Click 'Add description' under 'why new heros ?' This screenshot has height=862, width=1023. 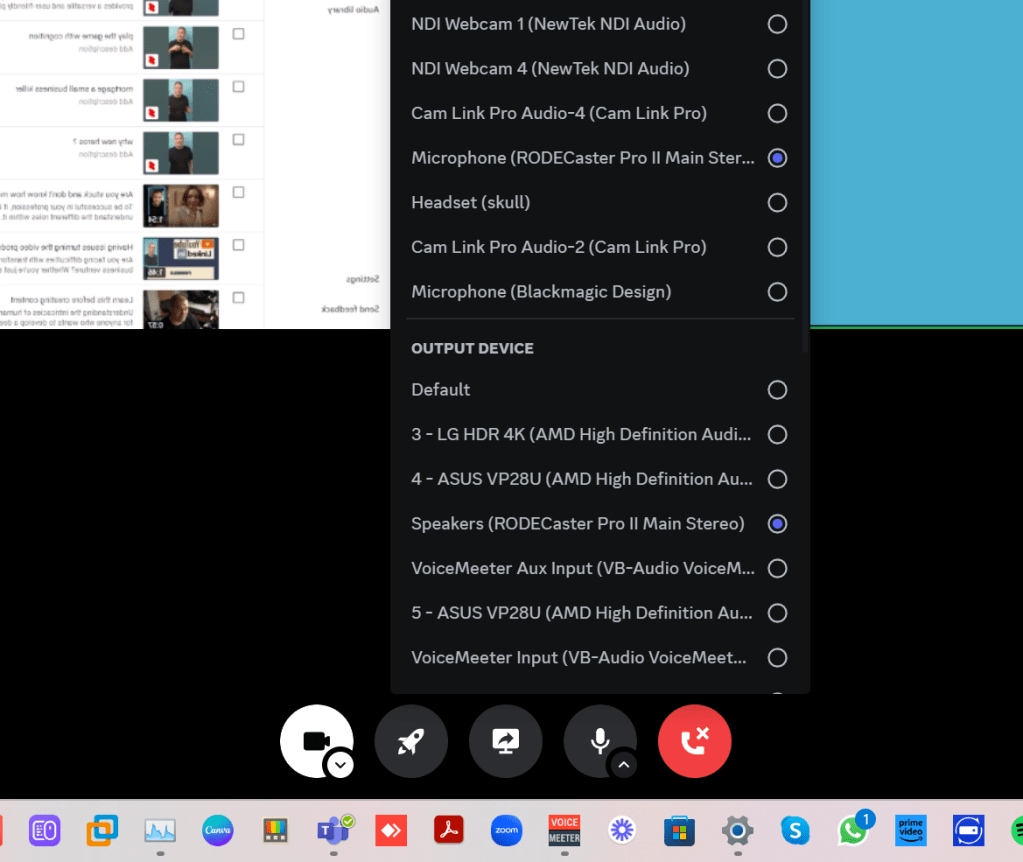coord(106,154)
